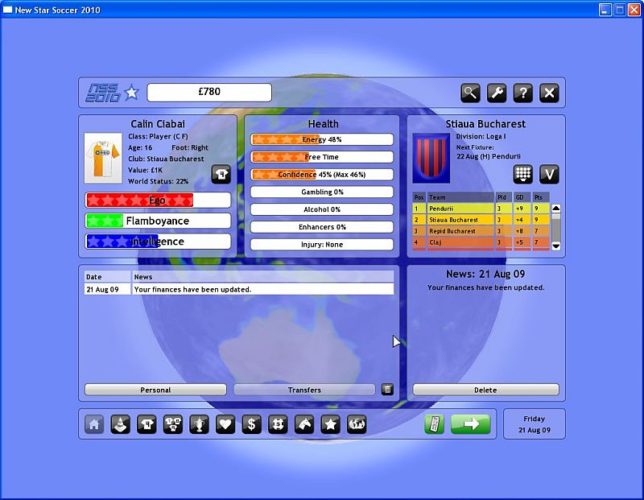Click the question mark help icon
644x500 pixels.
coord(522,93)
